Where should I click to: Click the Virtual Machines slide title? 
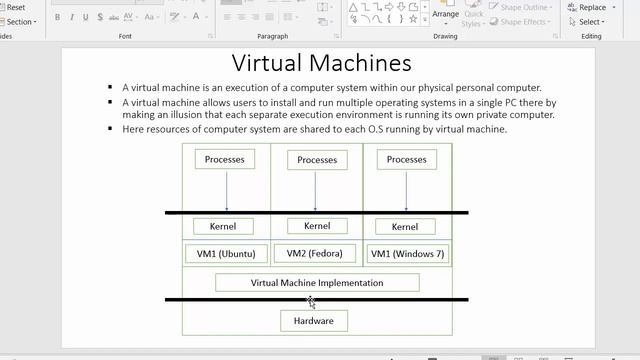click(x=322, y=63)
